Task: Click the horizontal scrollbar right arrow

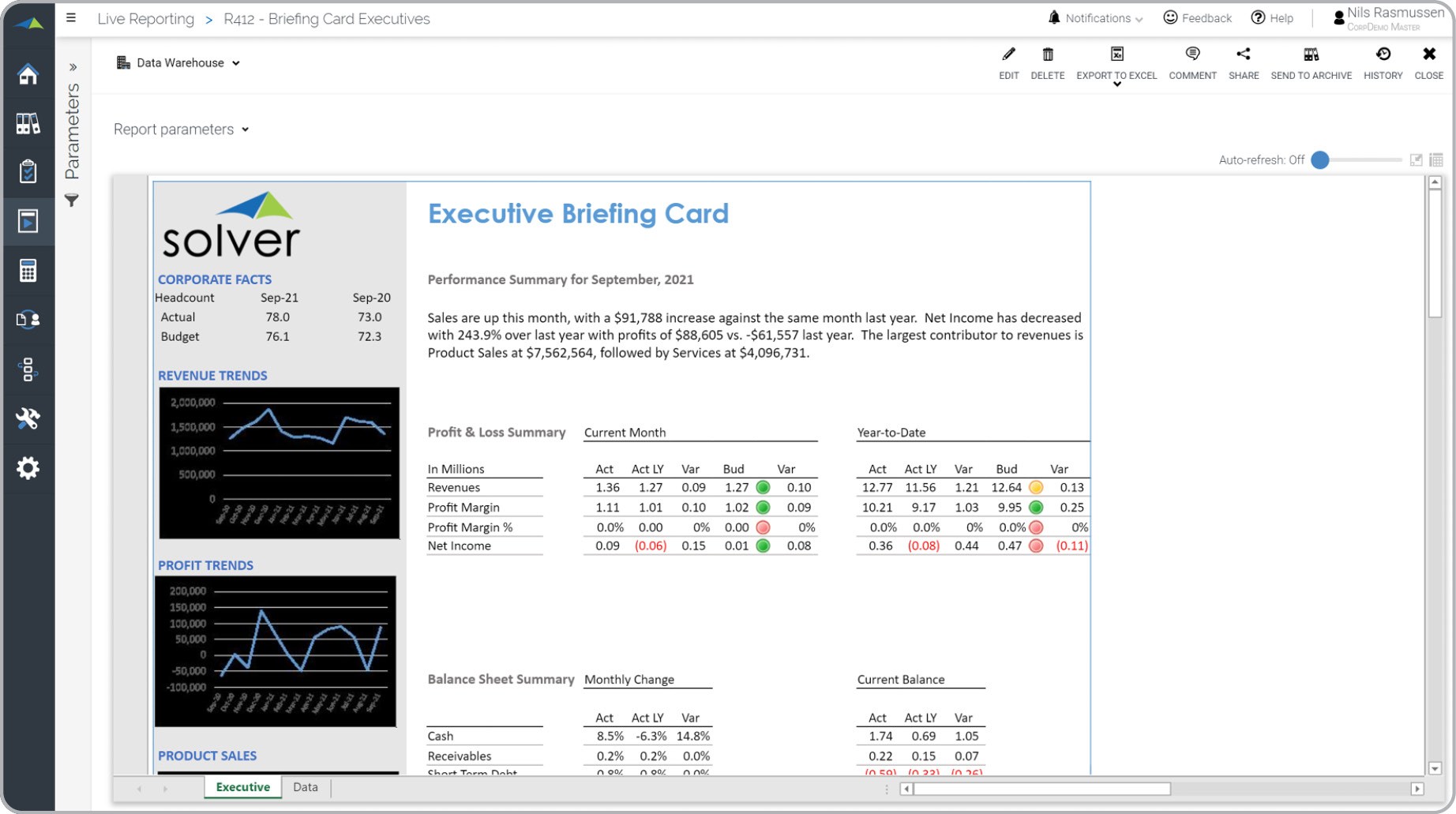Action: pyautogui.click(x=1417, y=789)
